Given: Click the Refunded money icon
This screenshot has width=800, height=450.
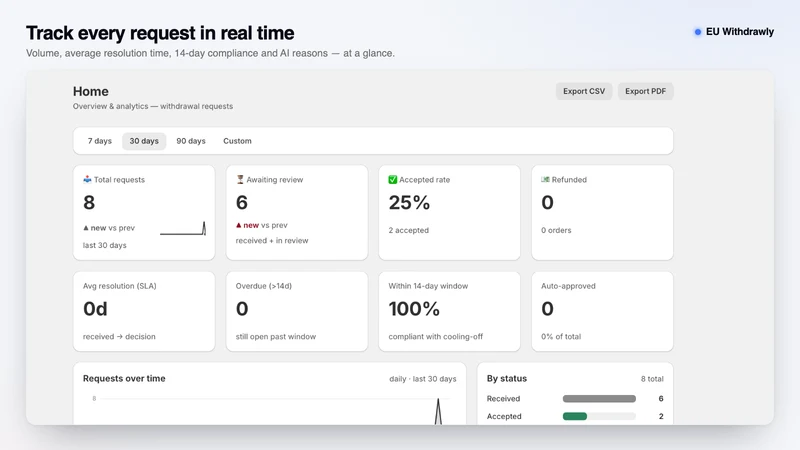Looking at the screenshot, I should pos(545,179).
